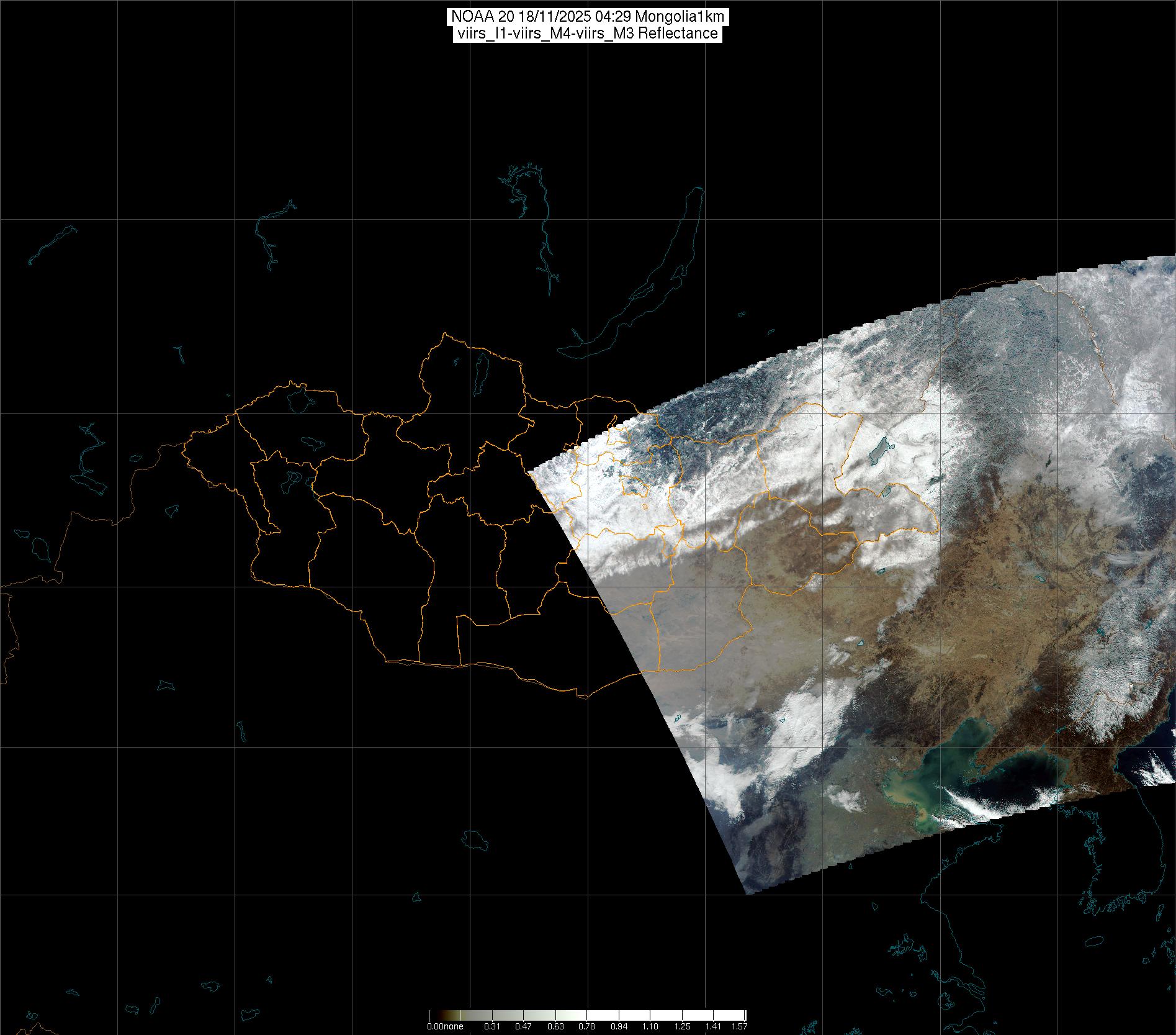Click the 1.25 colorbar tick label
Screen dimensions: 1176x1035
(682, 1026)
